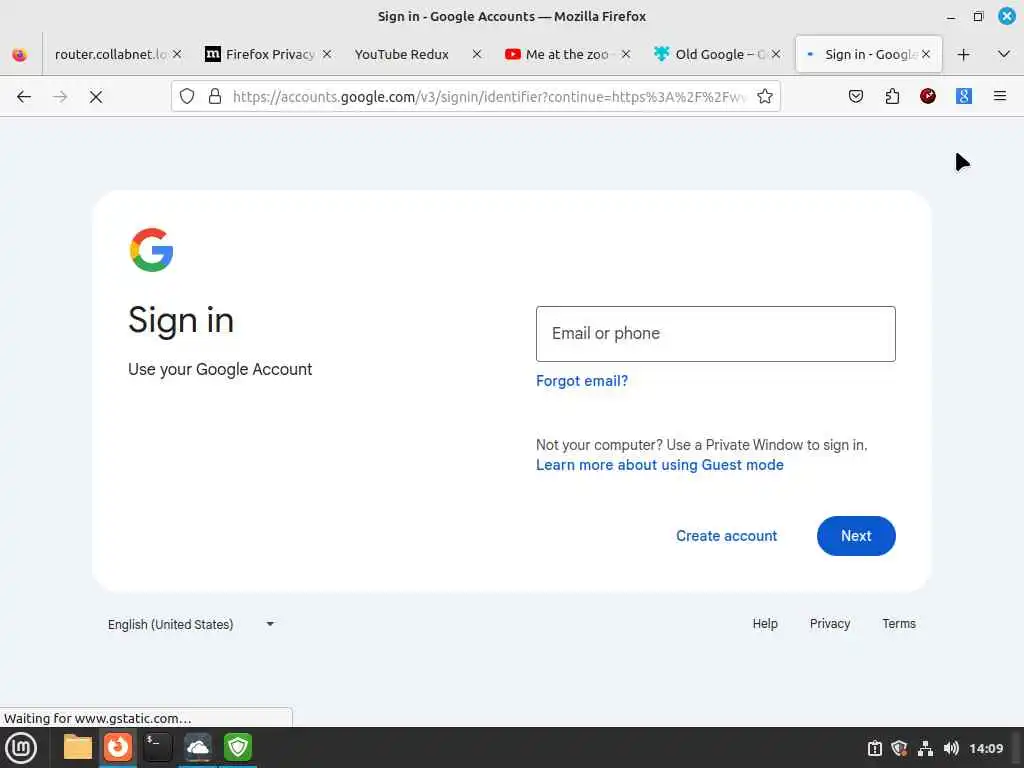Go back using the browser back arrow
The height and width of the screenshot is (768, 1024).
(x=24, y=97)
